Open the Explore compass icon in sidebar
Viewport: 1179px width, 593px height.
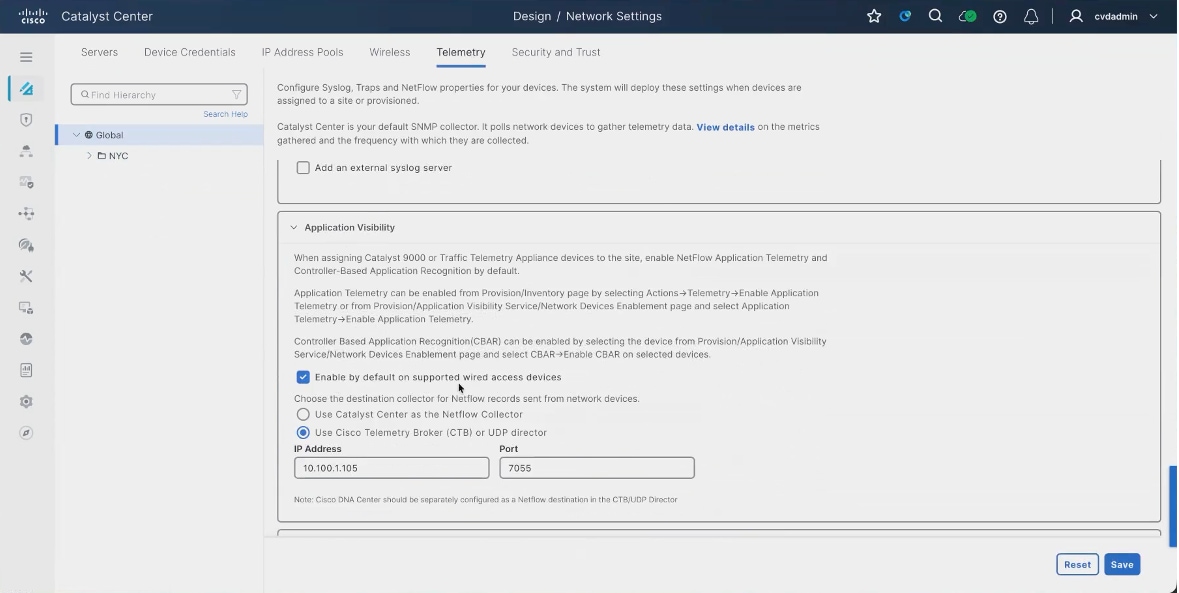[26, 433]
